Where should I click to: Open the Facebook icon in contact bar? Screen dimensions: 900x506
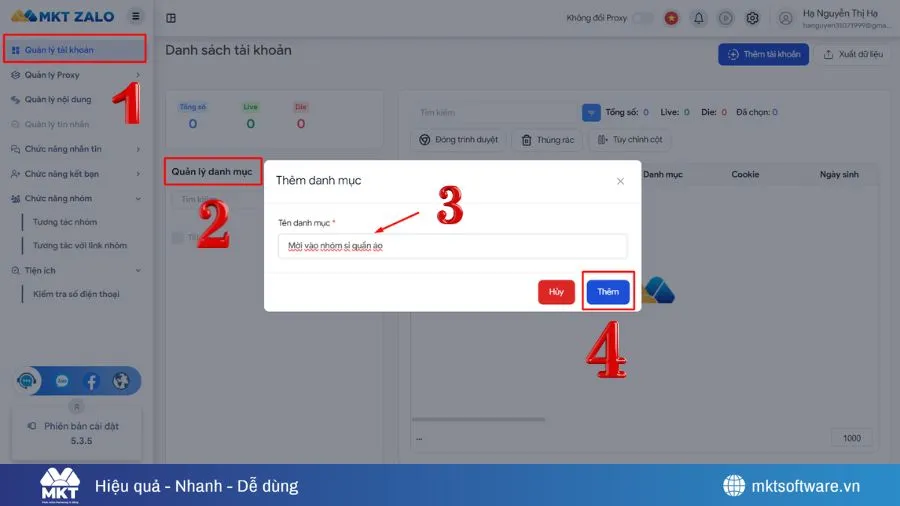point(91,381)
